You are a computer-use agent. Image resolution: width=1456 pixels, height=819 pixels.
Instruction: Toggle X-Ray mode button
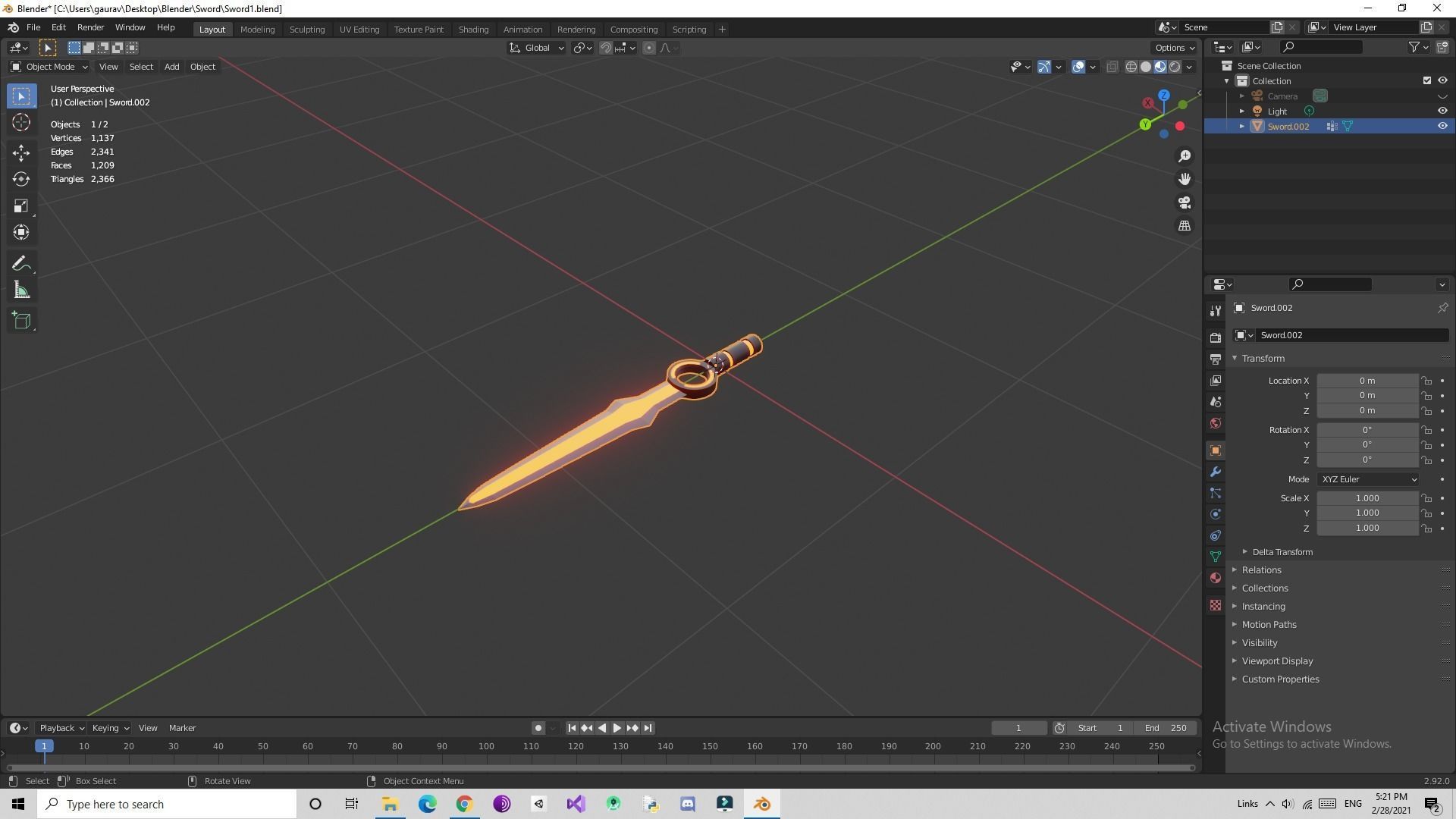[1112, 67]
